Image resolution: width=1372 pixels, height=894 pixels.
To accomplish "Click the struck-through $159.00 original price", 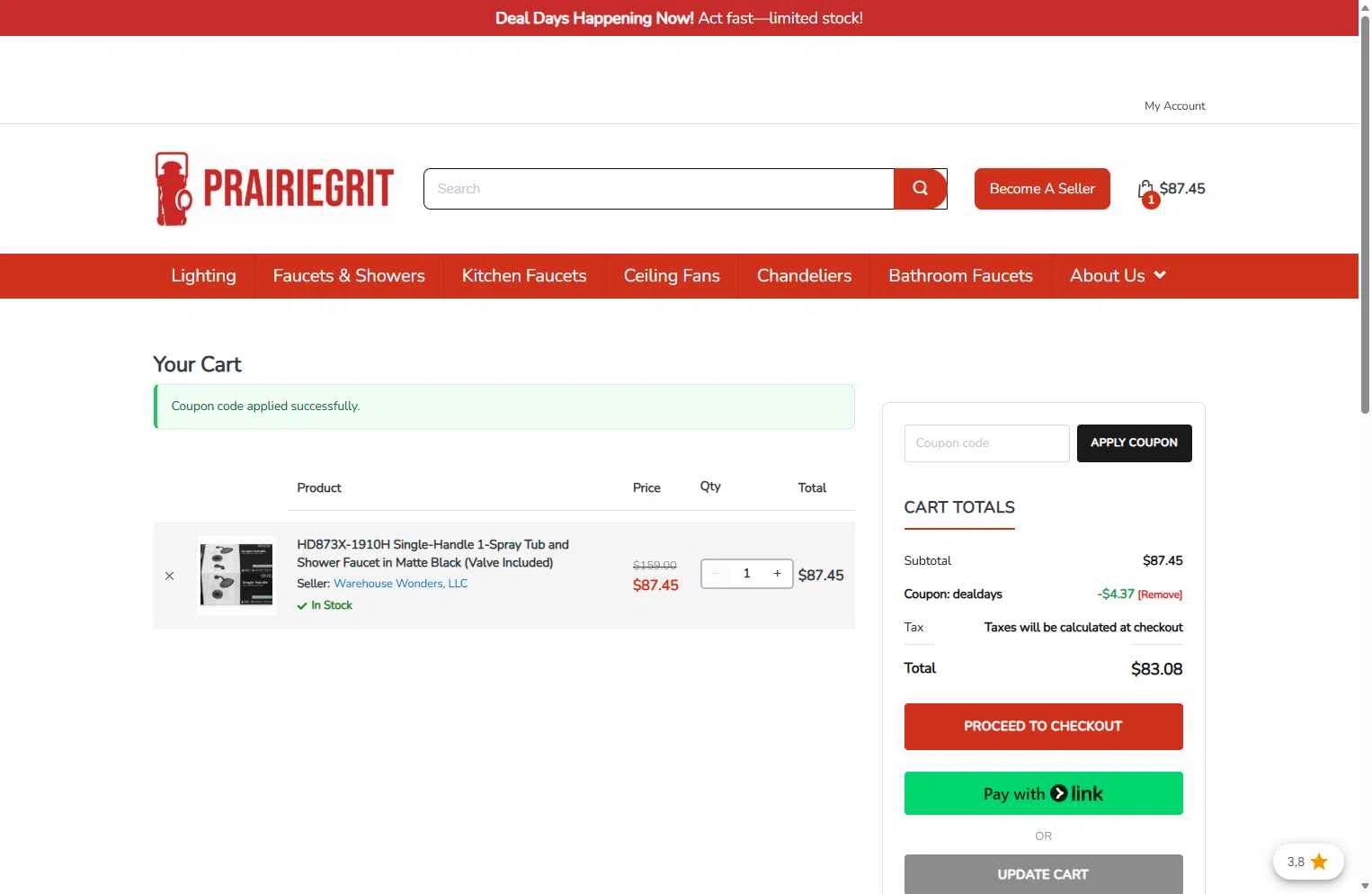I will [x=655, y=565].
